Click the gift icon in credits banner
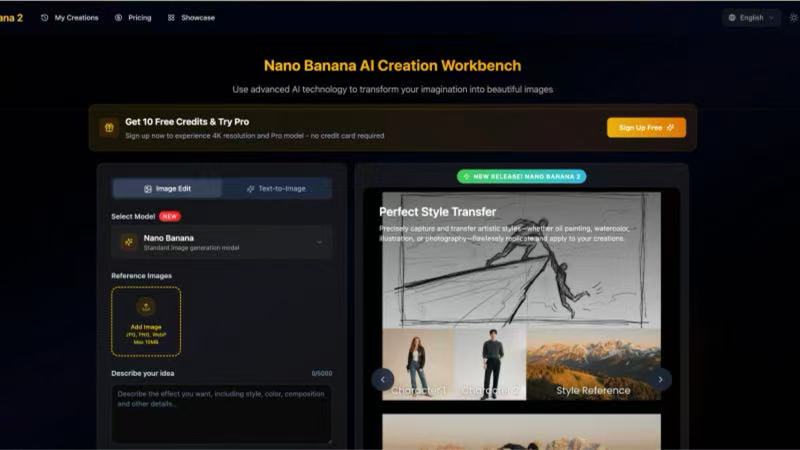Screen dimensions: 800x450 [x=108, y=128]
